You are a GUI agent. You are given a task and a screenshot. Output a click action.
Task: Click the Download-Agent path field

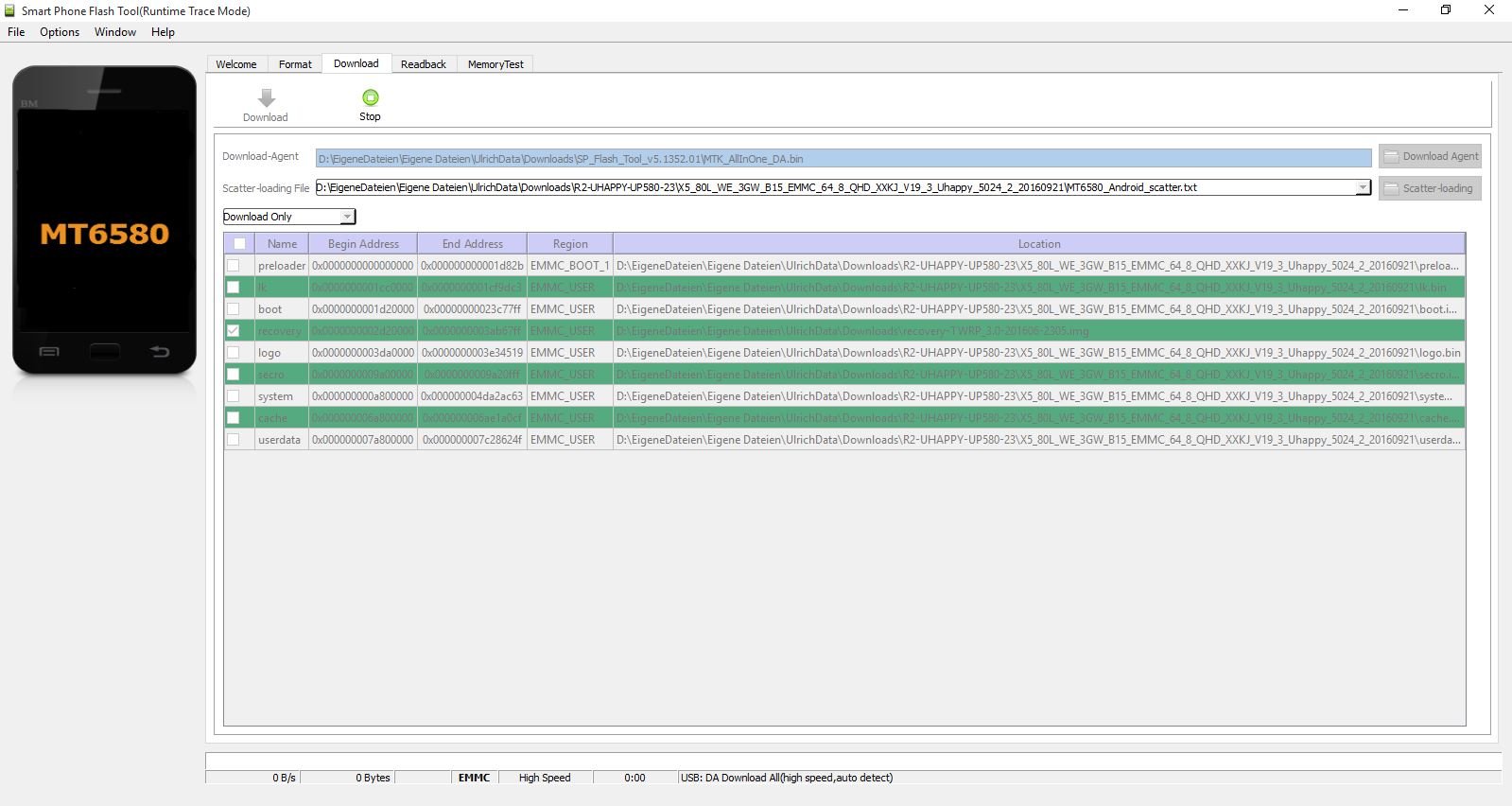coord(843,159)
